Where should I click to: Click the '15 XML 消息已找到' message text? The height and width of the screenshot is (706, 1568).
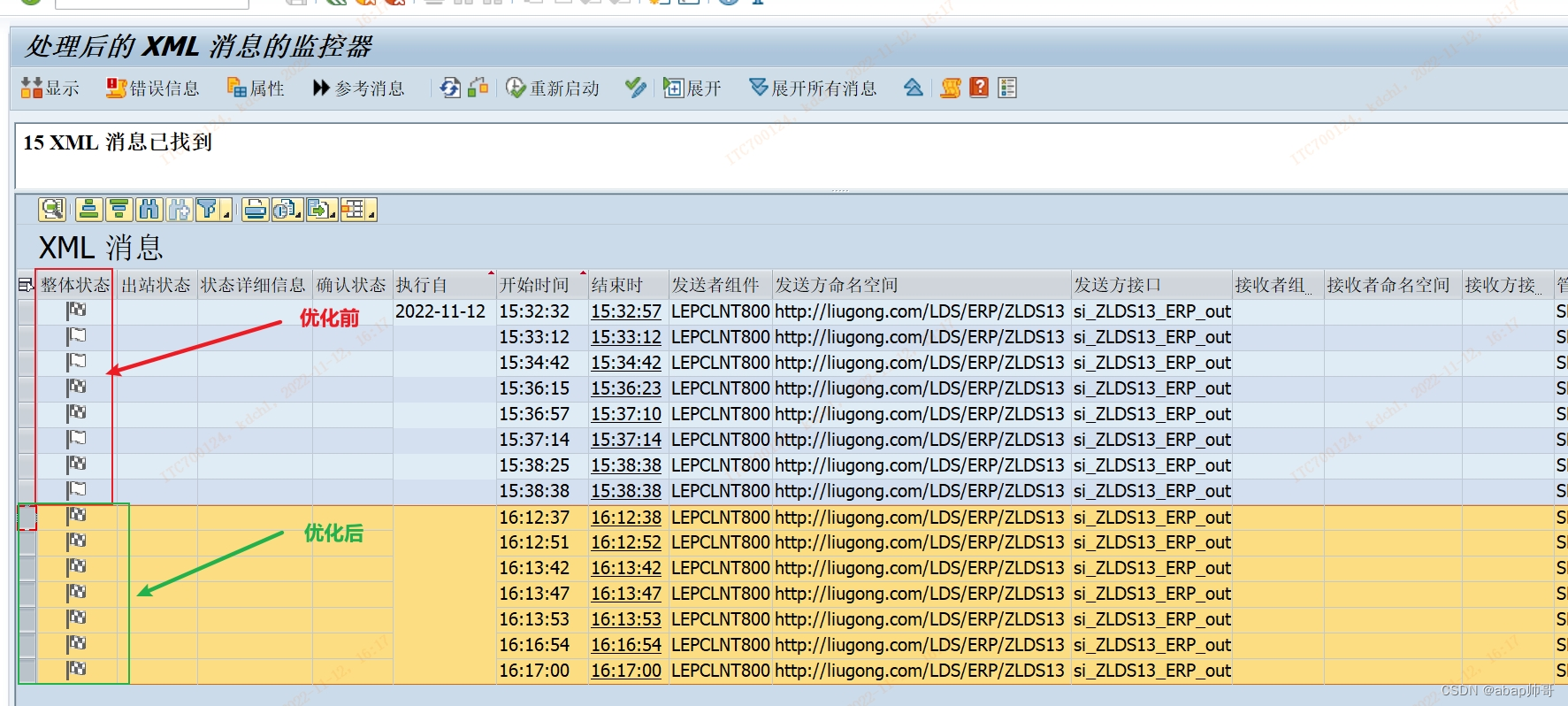point(118,142)
